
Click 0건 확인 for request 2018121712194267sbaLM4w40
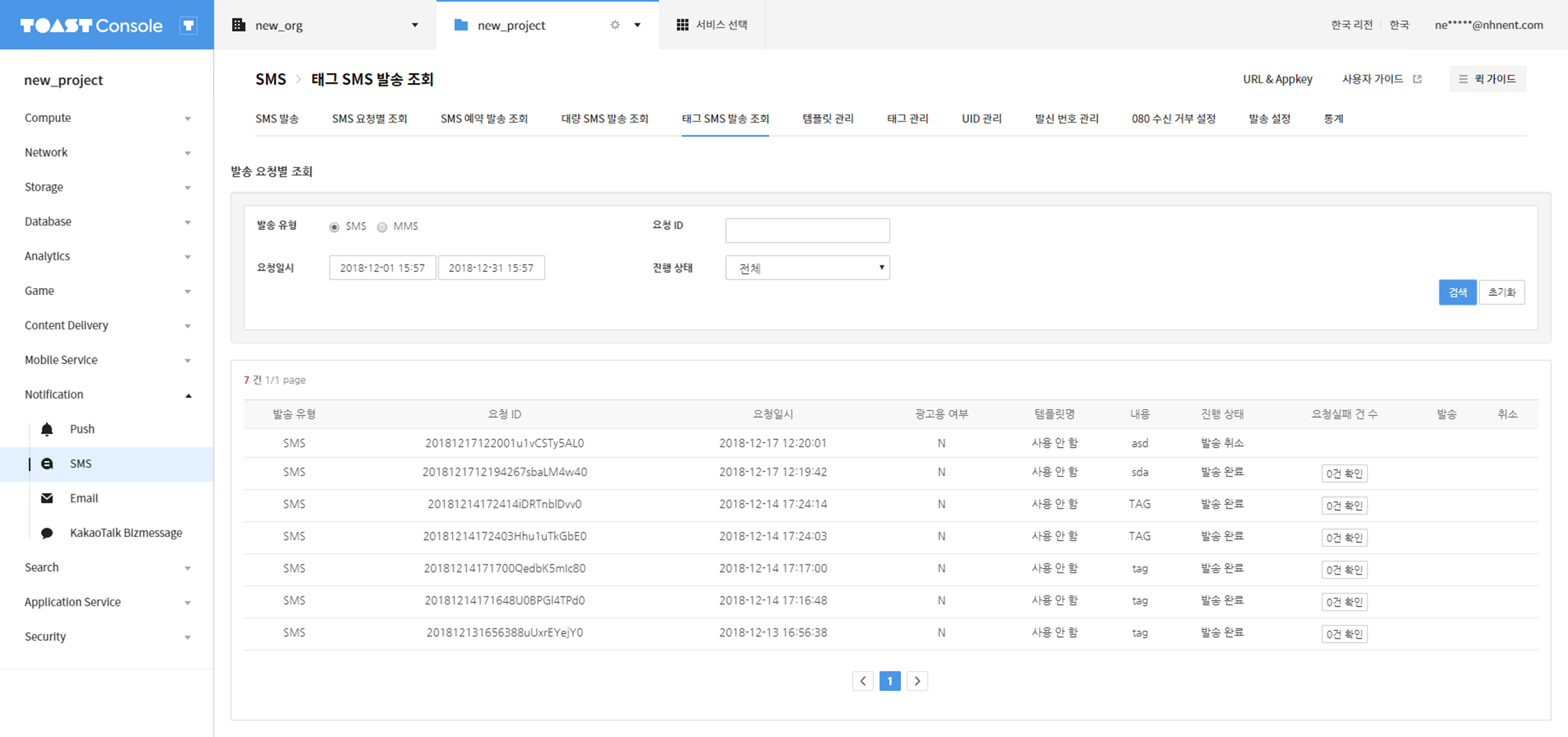1344,474
